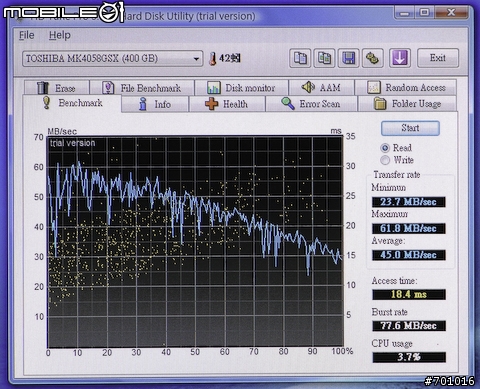Open the options wrench icon
This screenshot has width=480, height=389.
coord(373,58)
